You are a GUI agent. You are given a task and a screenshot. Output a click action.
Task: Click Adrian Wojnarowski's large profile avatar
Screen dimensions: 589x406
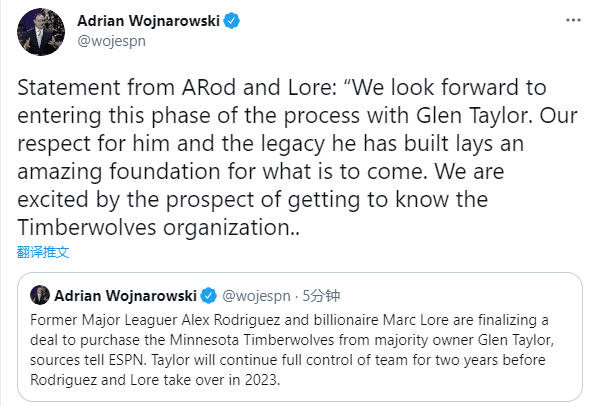pyautogui.click(x=41, y=32)
